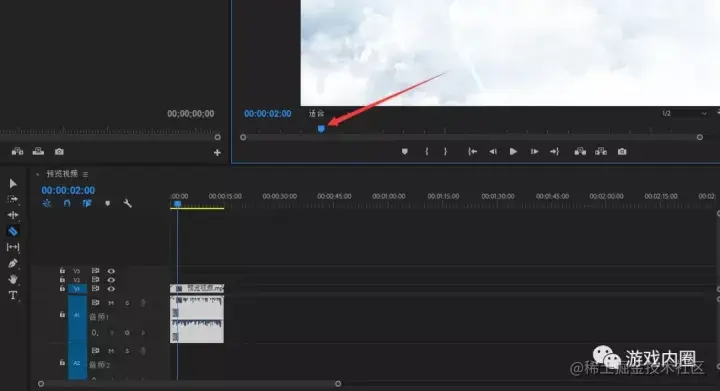720x391 pixels.
Task: Toggle V1 track output eye
Action: pyautogui.click(x=111, y=289)
